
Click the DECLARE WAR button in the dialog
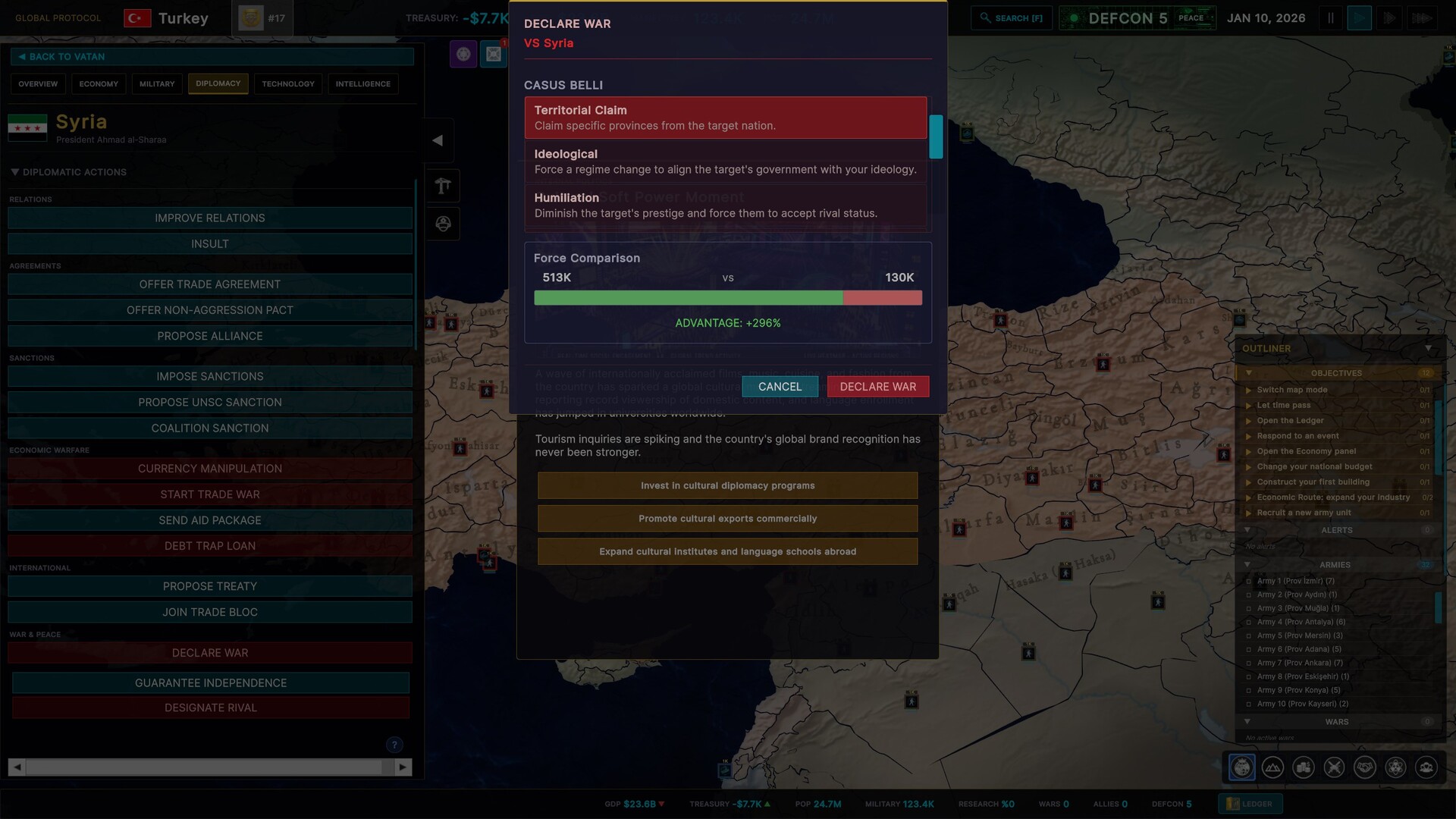[877, 387]
